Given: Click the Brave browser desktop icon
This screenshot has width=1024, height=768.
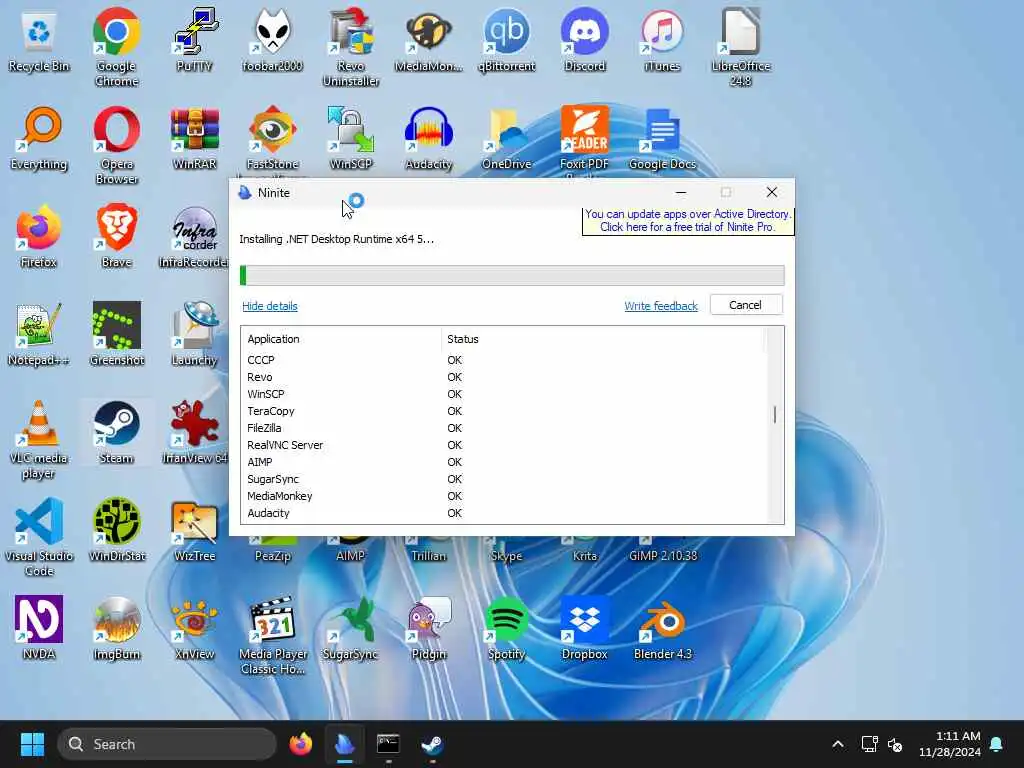Looking at the screenshot, I should click(117, 236).
